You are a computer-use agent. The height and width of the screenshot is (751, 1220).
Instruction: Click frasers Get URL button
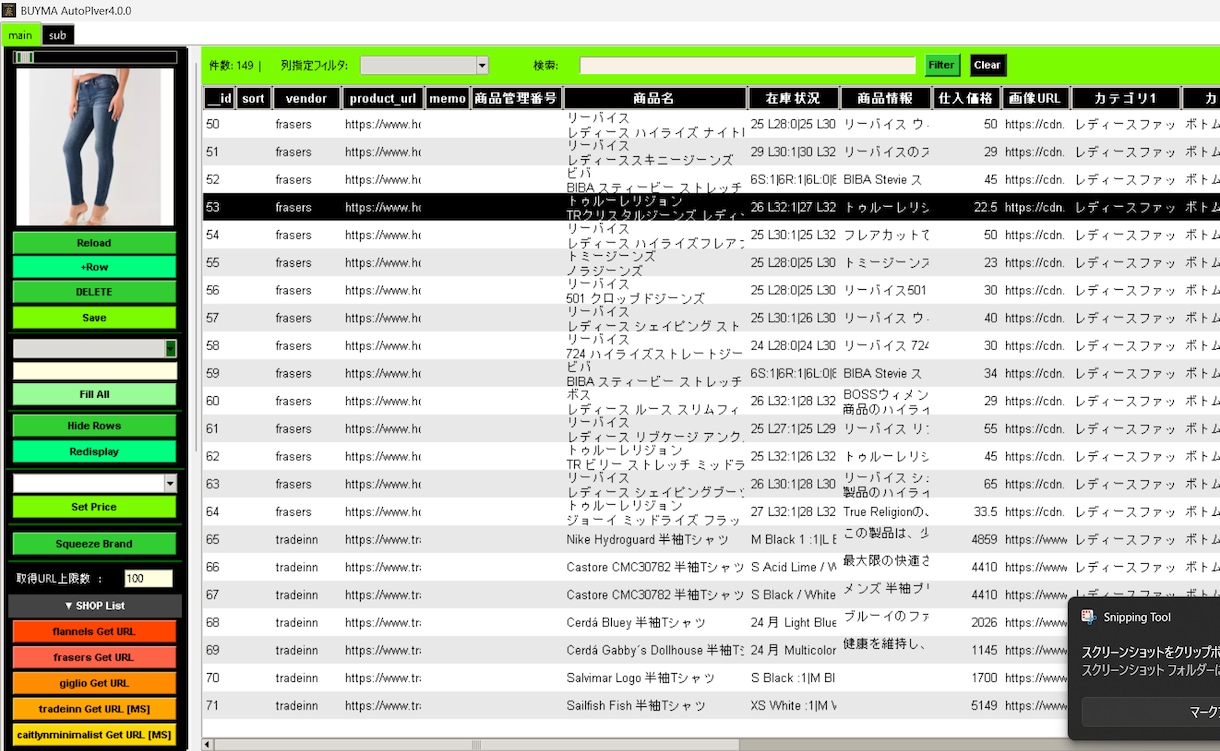pos(94,657)
